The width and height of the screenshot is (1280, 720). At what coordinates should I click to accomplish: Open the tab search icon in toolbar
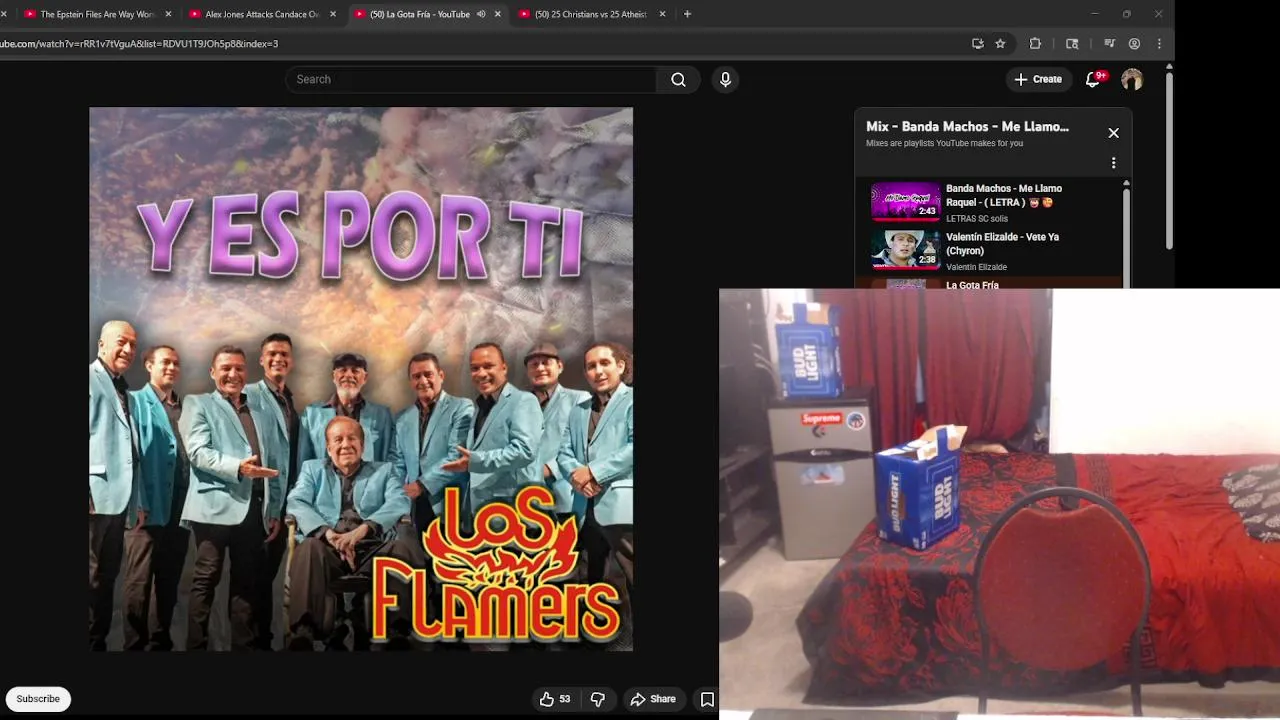point(1072,43)
